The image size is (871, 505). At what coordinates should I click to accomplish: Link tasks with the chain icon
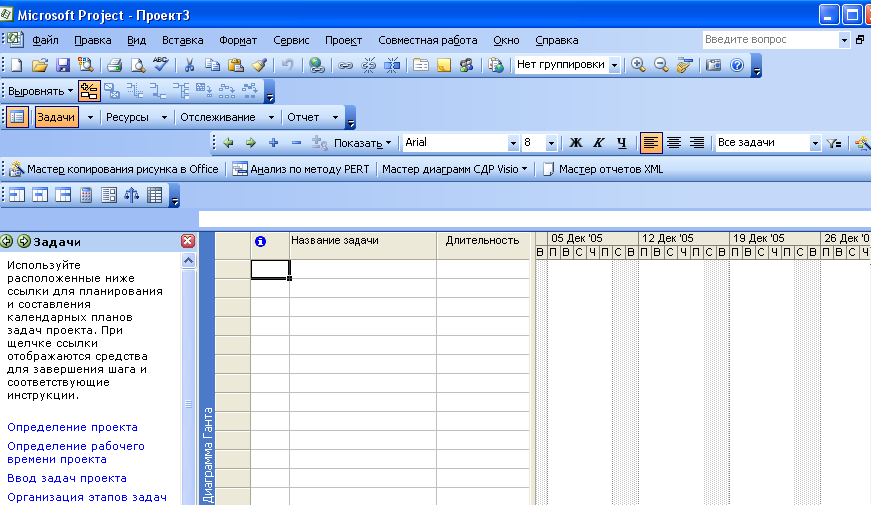coord(345,66)
